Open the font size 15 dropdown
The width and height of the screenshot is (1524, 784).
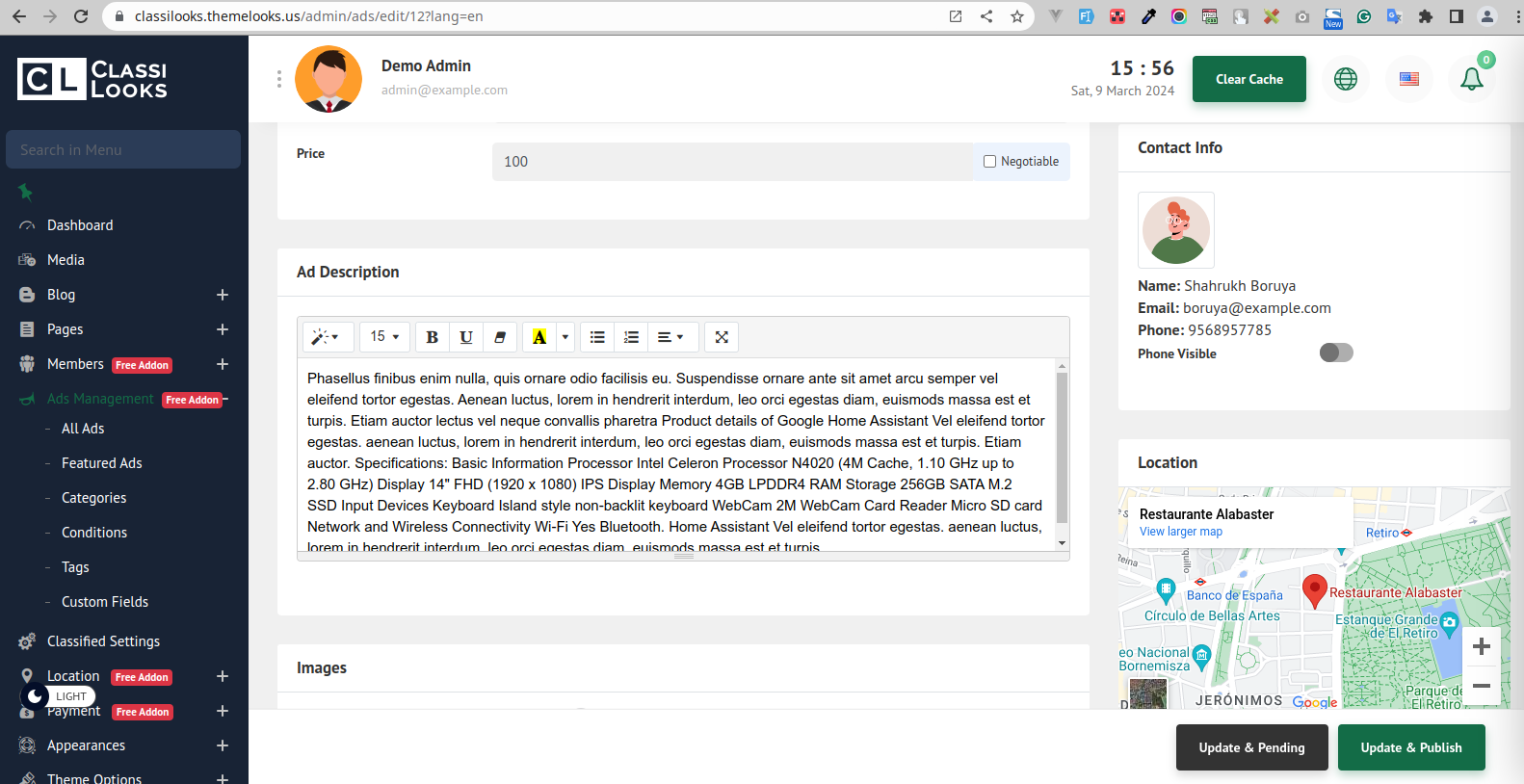point(384,337)
